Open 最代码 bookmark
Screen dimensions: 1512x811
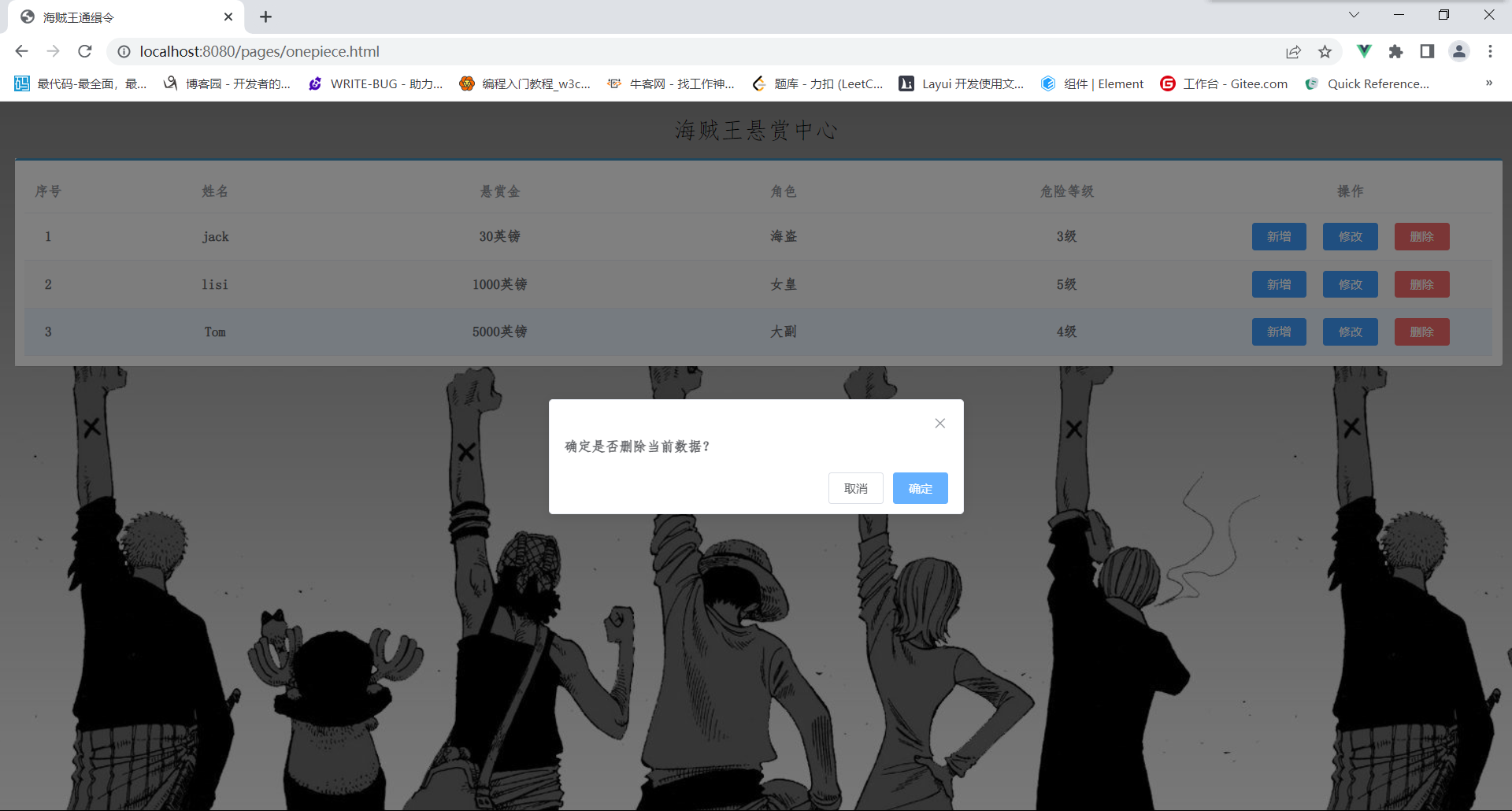pyautogui.click(x=80, y=83)
